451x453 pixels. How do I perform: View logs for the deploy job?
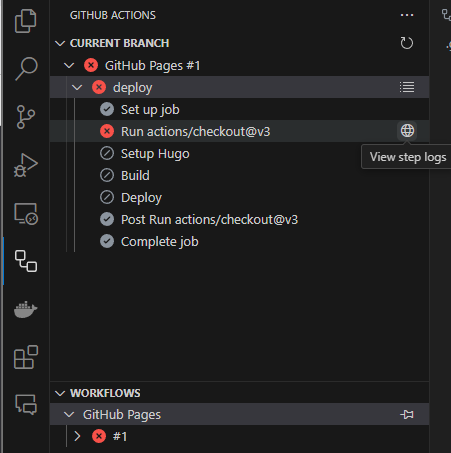tap(407, 87)
